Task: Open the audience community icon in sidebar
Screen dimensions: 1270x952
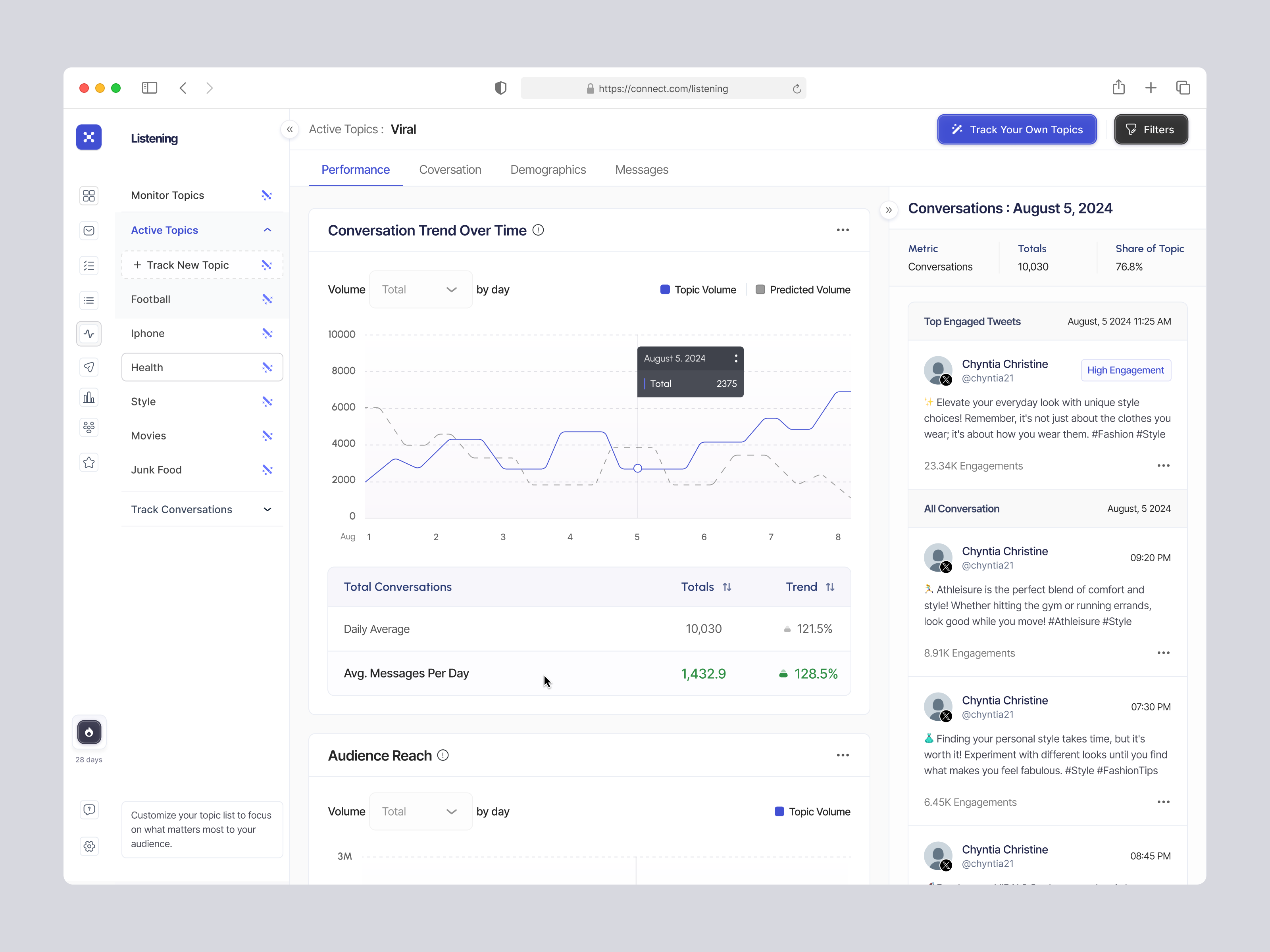Action: (x=89, y=427)
